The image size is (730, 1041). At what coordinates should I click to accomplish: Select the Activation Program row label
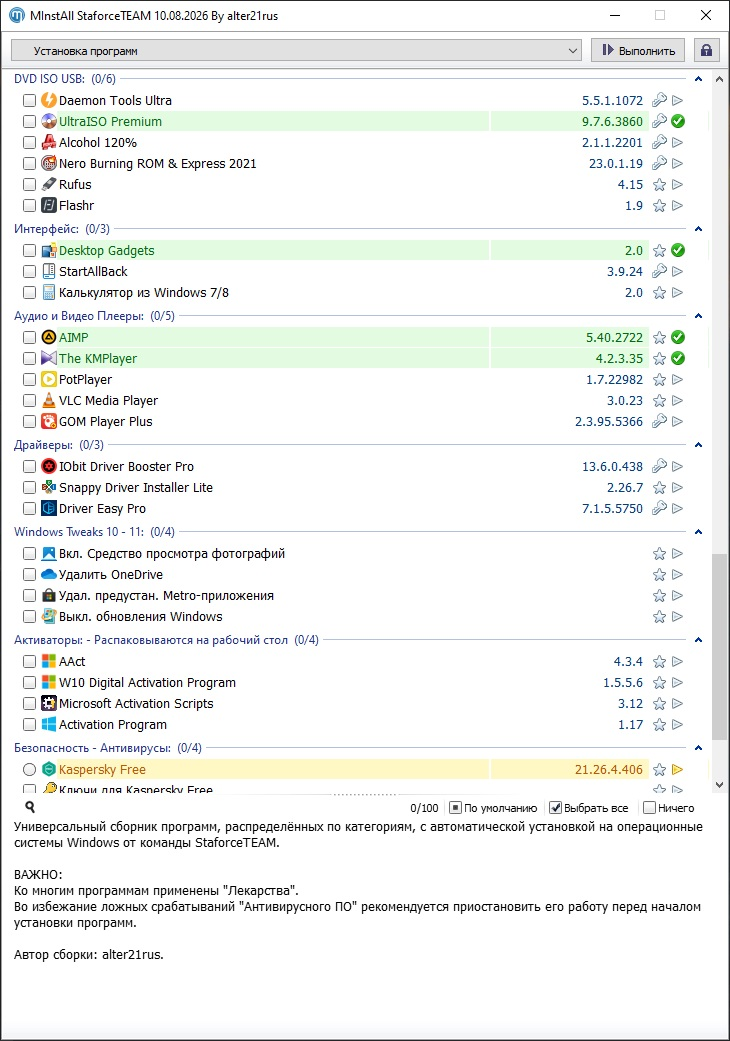113,725
